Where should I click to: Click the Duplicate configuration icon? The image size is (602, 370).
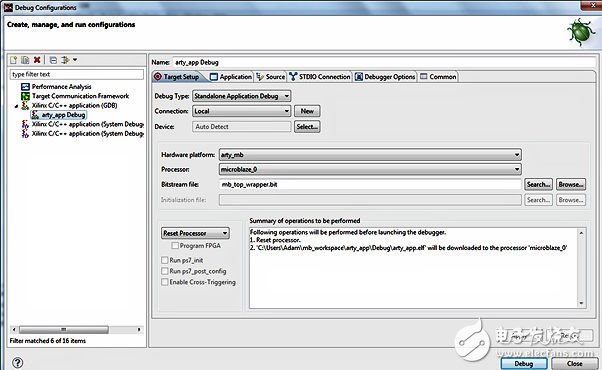pos(25,60)
